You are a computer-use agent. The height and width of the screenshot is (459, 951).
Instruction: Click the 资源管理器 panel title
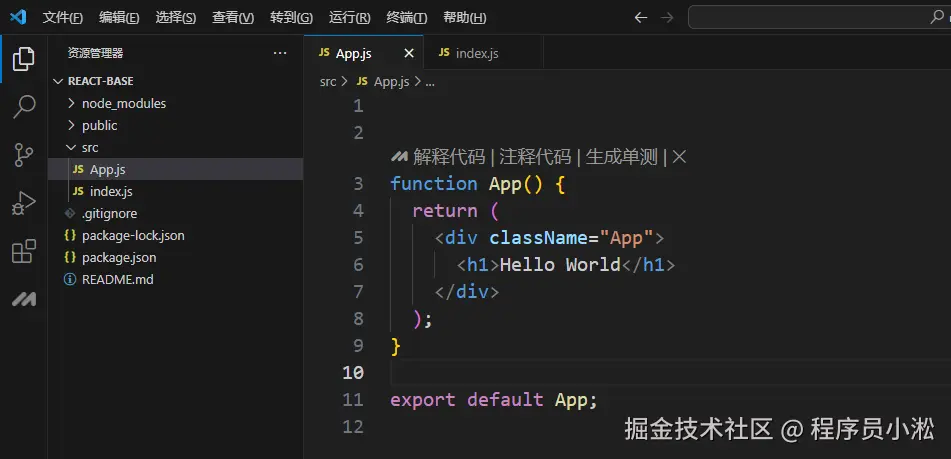click(x=95, y=53)
